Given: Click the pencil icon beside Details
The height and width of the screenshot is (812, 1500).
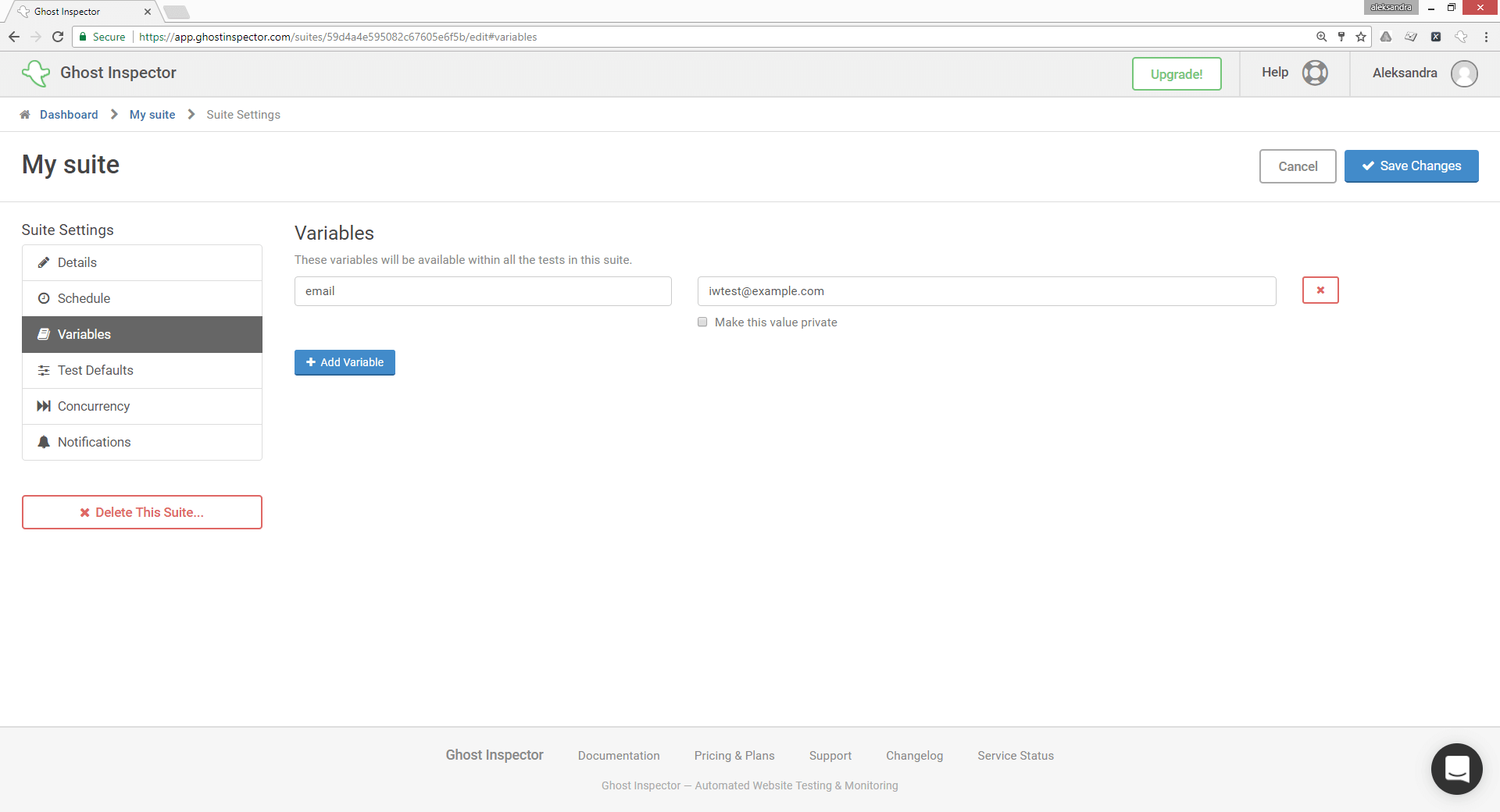Looking at the screenshot, I should coord(44,262).
